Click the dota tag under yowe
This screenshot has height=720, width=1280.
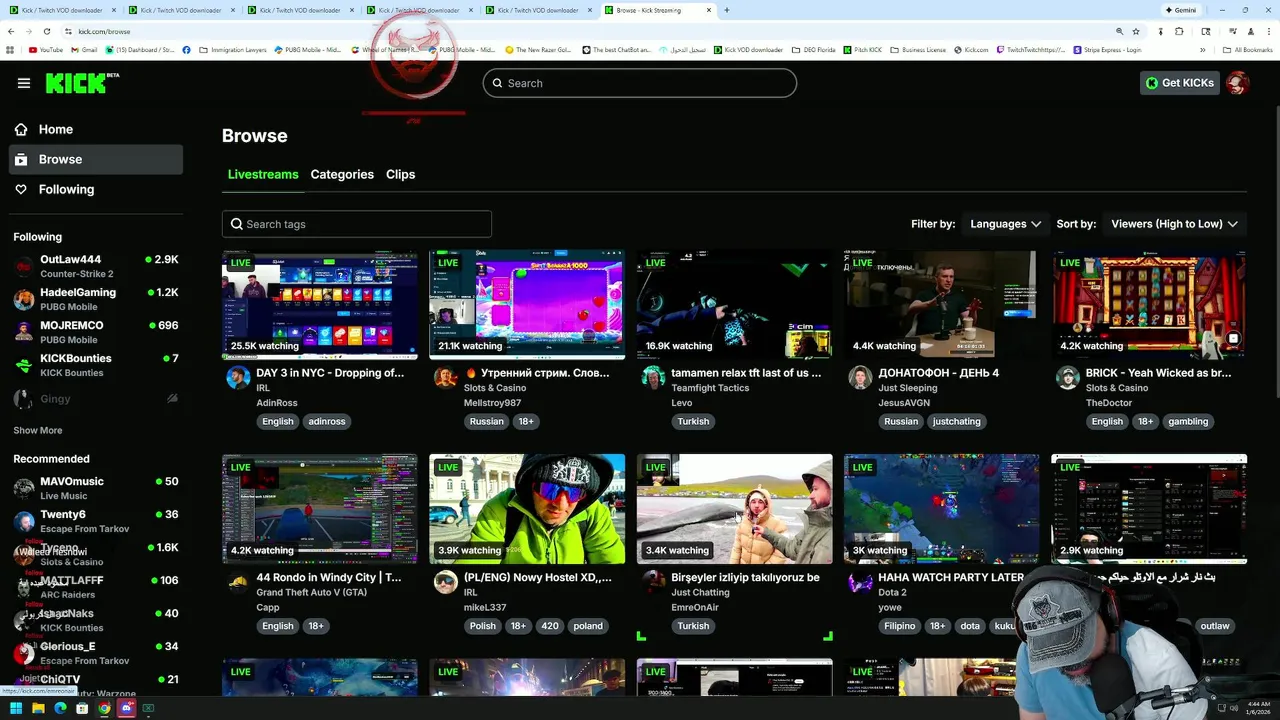[x=970, y=626]
